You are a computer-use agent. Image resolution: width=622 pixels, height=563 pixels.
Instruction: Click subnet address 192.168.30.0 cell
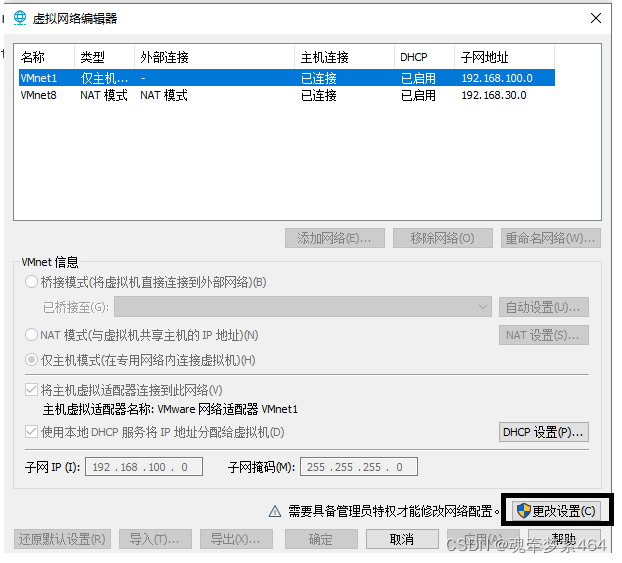point(494,95)
